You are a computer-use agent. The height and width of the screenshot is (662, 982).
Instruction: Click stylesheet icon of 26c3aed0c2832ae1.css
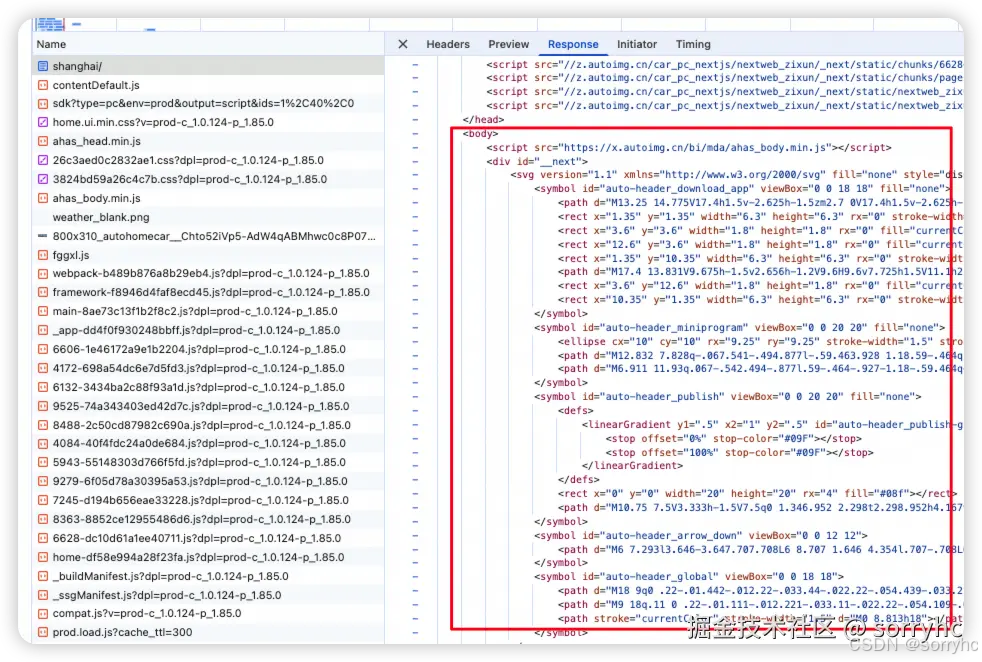pyautogui.click(x=43, y=160)
